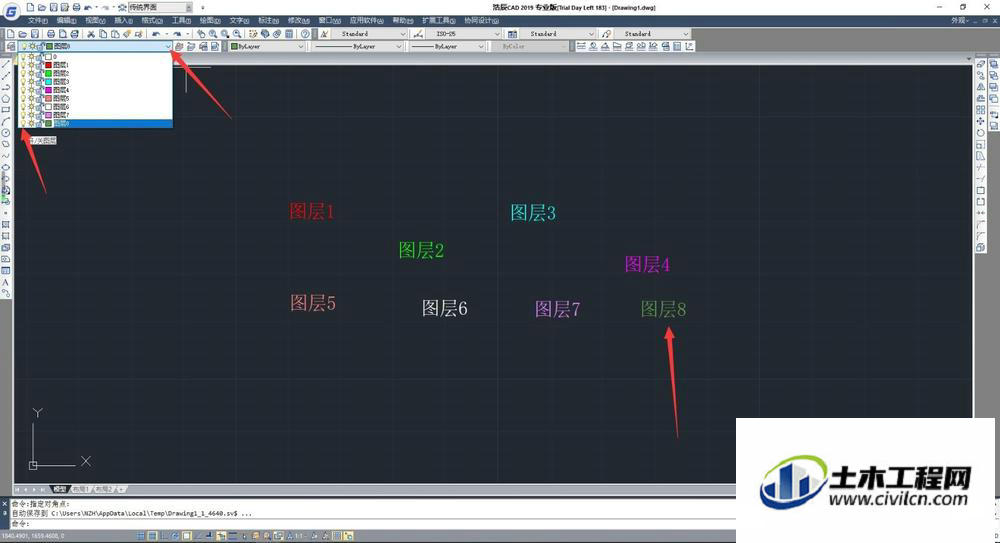Open the 绘图 menu
The width and height of the screenshot is (1000, 543).
[x=210, y=20]
